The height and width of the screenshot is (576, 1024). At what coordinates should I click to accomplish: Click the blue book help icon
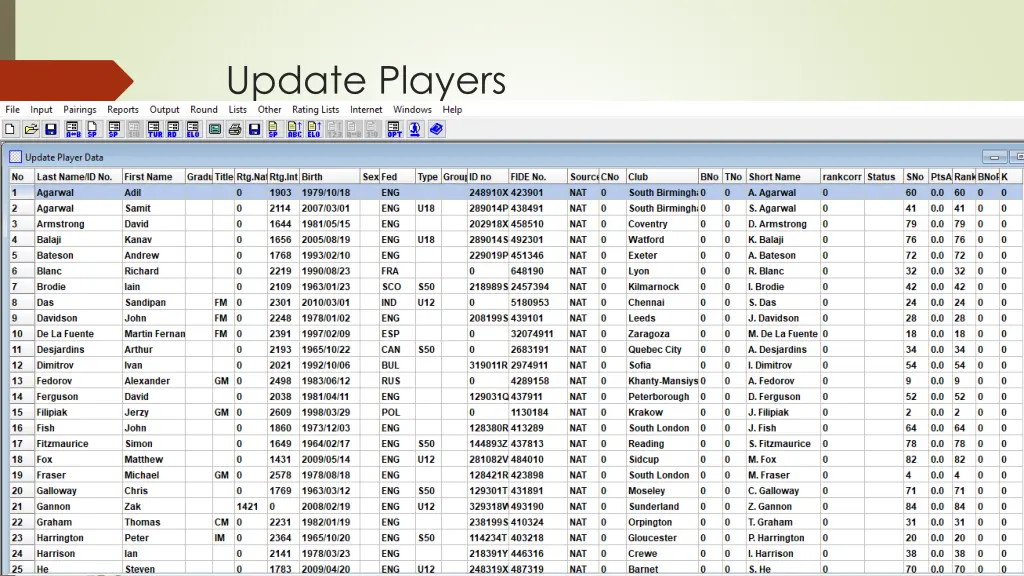tap(436, 129)
